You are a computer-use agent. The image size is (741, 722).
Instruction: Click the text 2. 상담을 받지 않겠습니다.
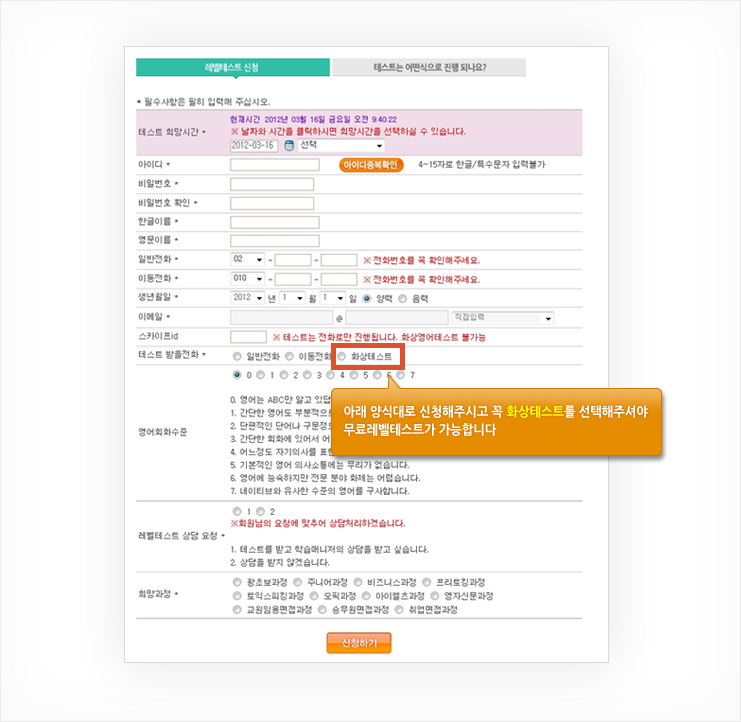point(280,563)
